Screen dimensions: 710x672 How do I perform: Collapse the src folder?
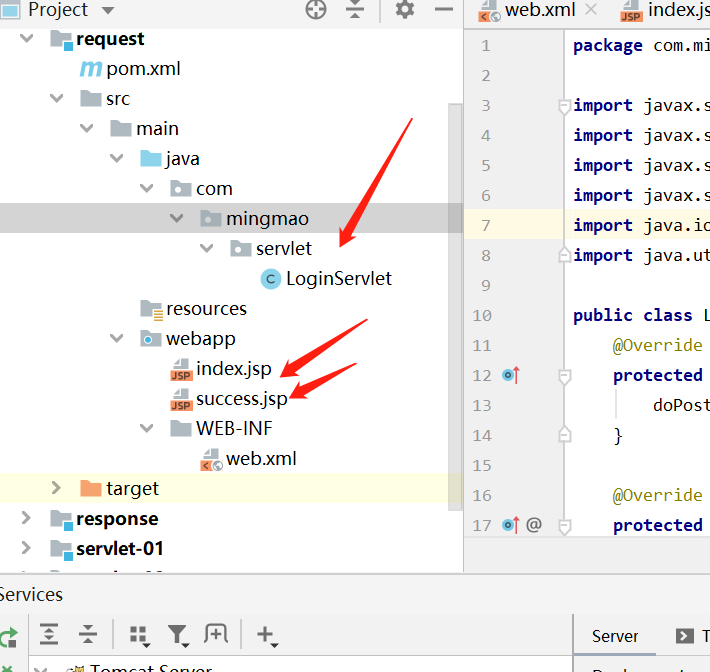pyautogui.click(x=57, y=98)
